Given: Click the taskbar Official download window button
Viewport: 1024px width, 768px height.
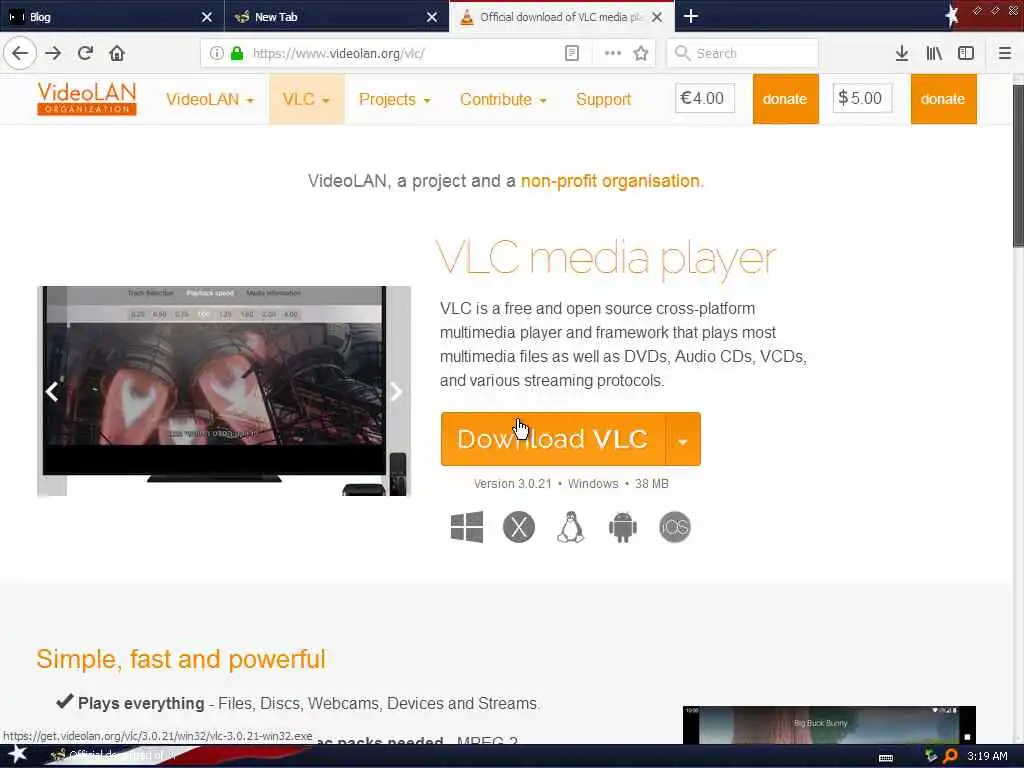Looking at the screenshot, I should 112,756.
